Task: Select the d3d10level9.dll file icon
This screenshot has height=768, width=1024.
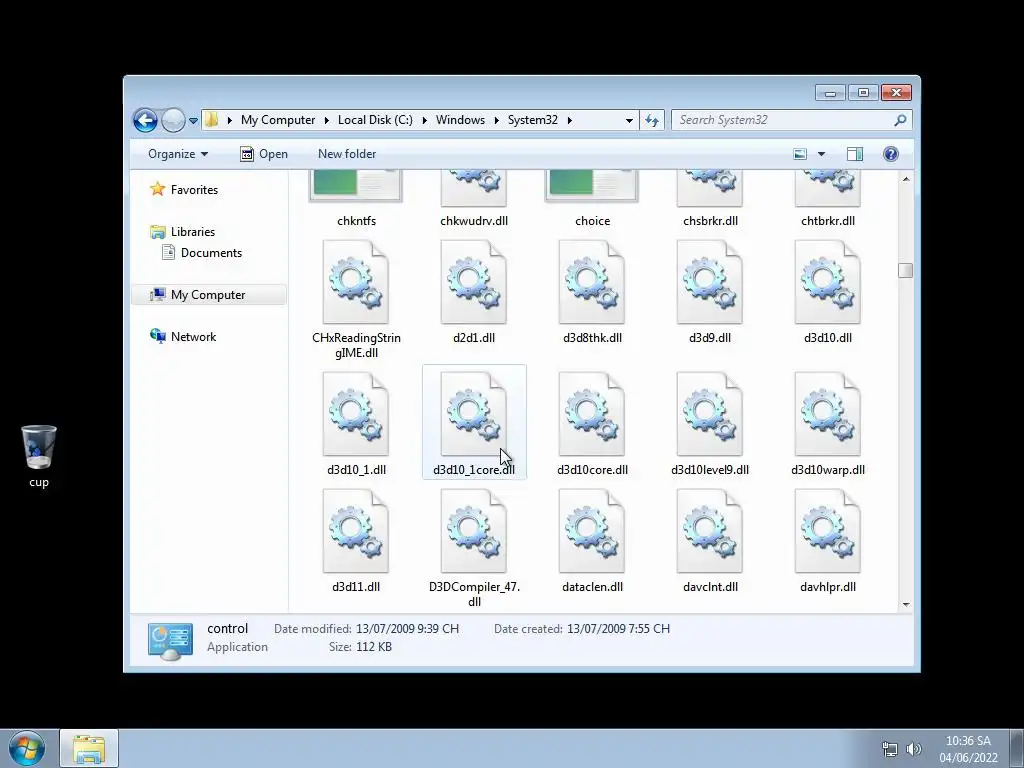Action: [x=710, y=414]
